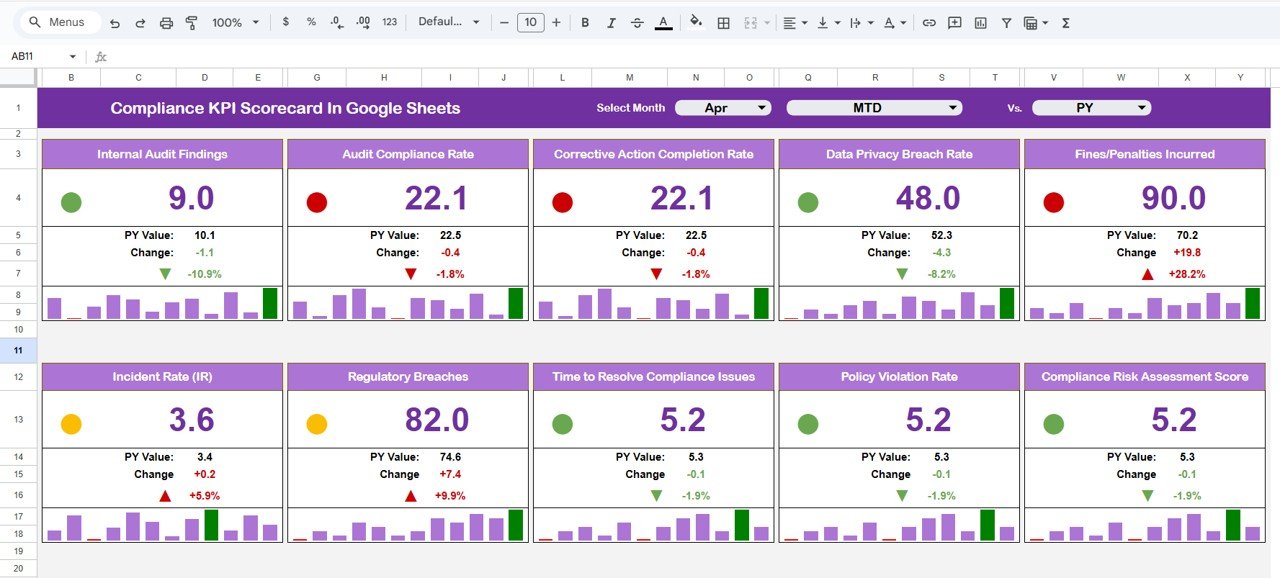Open the text color picker
Screen dimensions: 1280x578
coord(661,22)
